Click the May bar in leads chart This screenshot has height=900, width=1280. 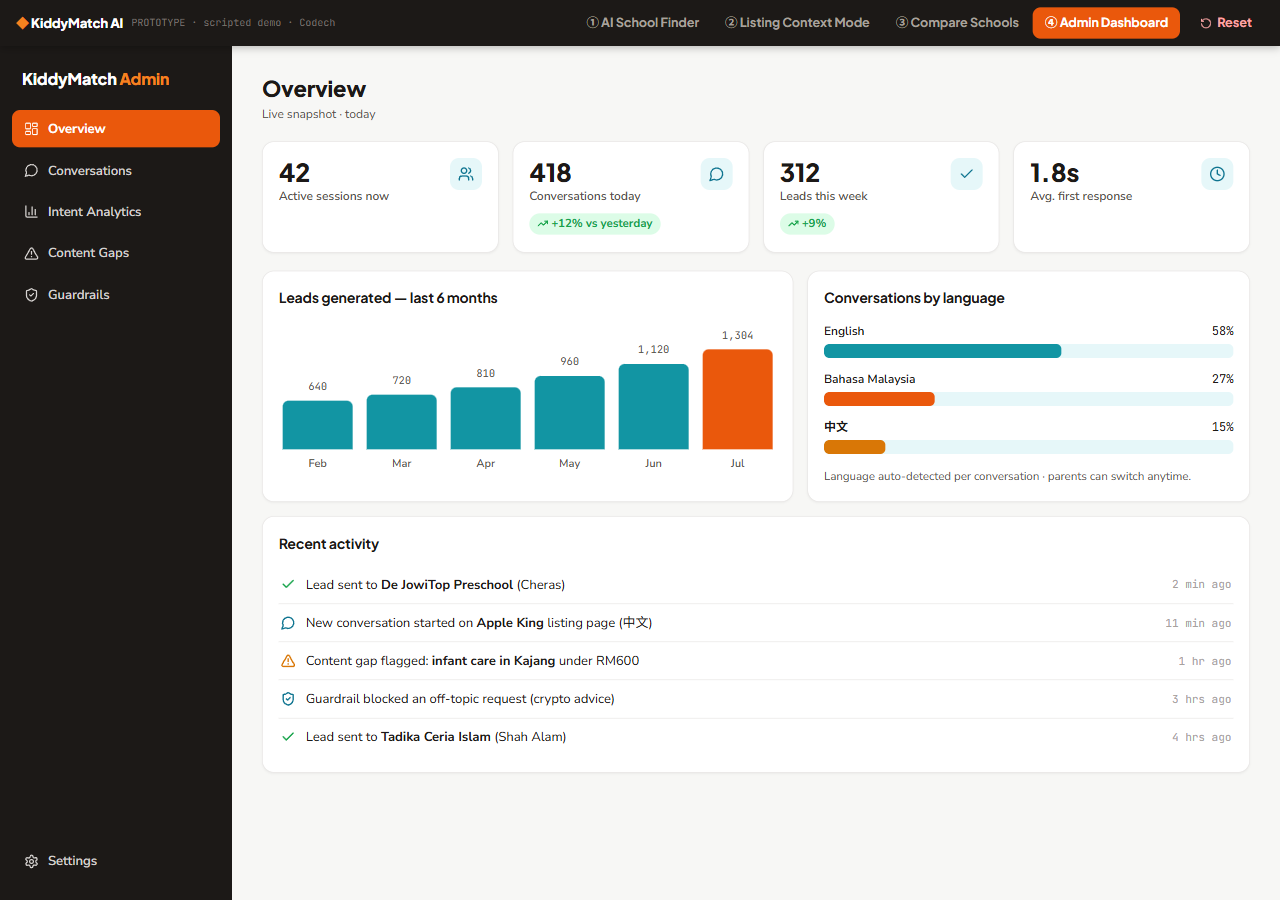coord(570,413)
